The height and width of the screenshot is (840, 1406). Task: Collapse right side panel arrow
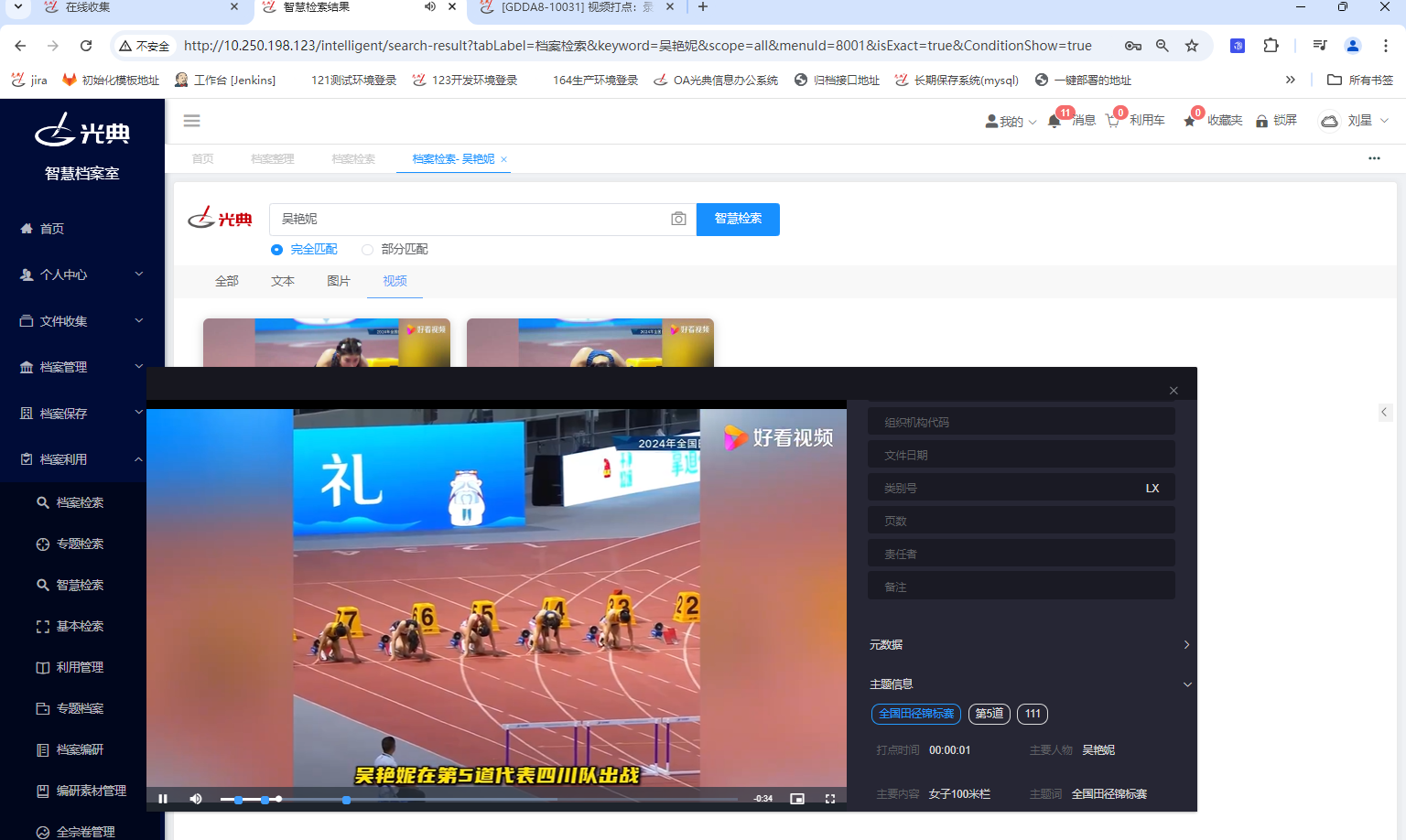(x=1384, y=412)
